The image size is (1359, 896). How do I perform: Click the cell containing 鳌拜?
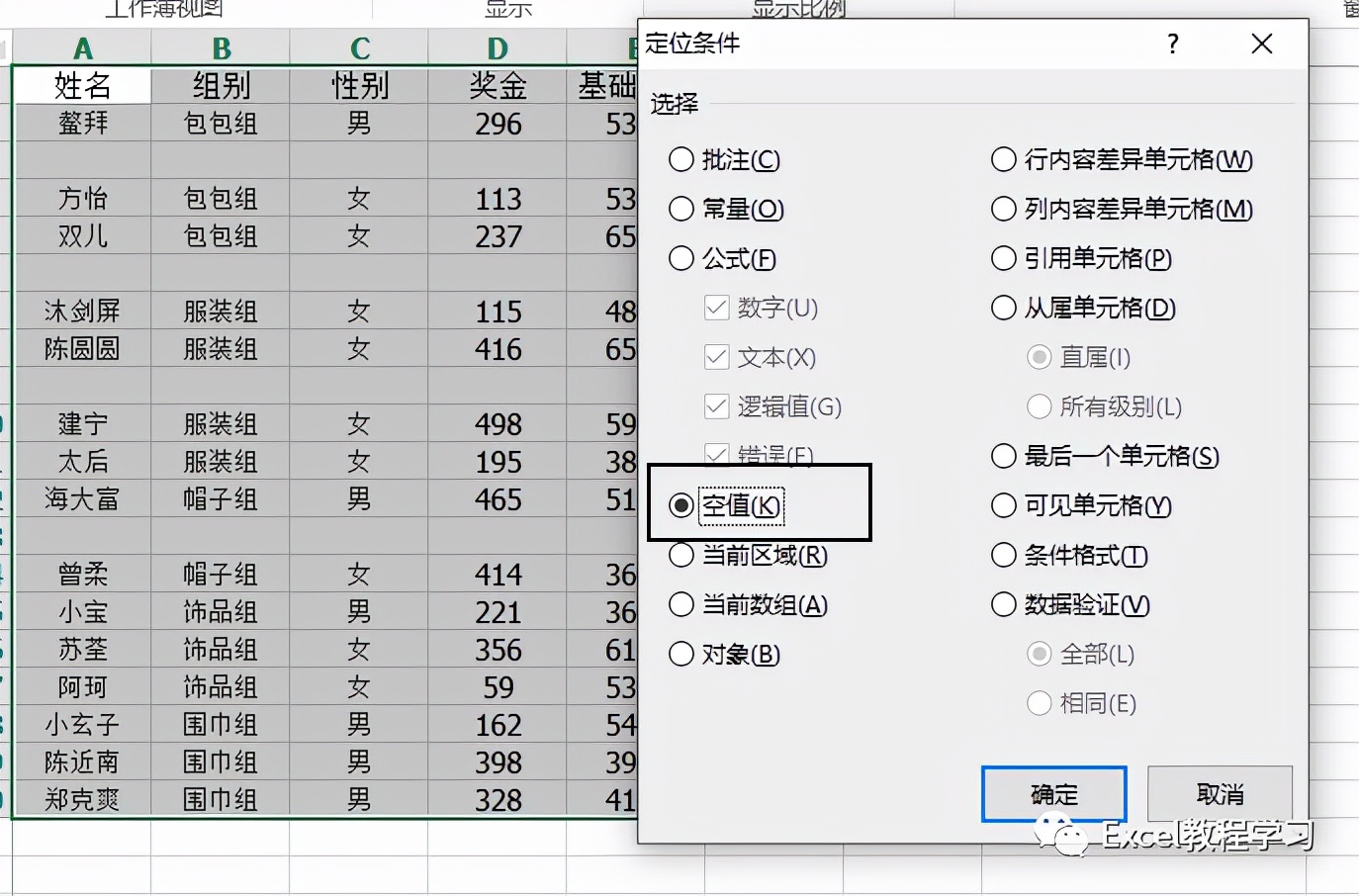tap(82, 124)
